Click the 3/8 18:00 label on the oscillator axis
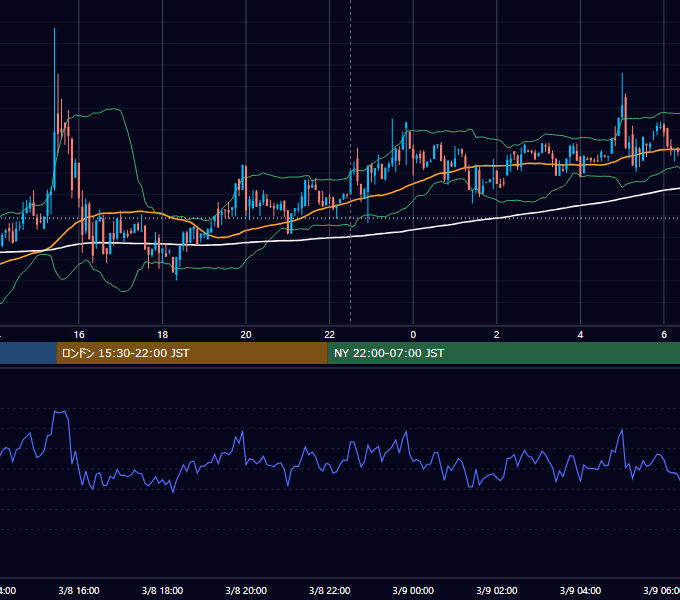 click(x=162, y=590)
